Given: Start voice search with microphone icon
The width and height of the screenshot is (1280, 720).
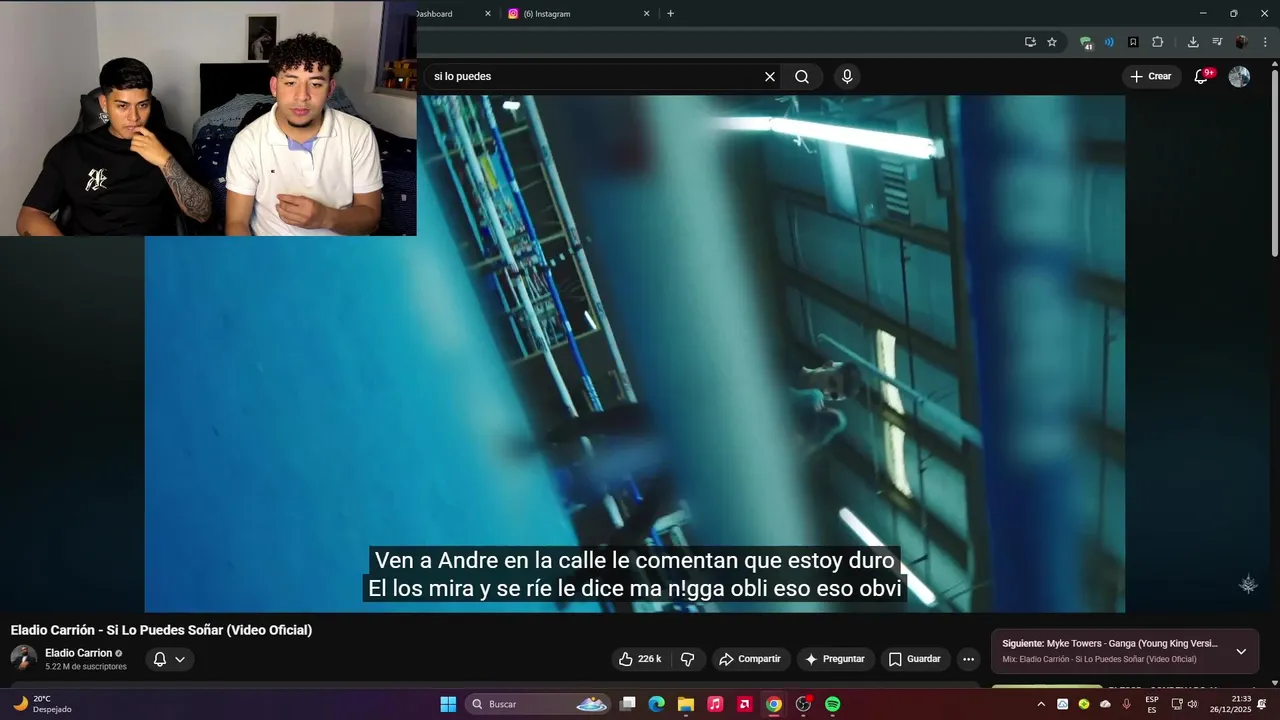Looking at the screenshot, I should (x=847, y=77).
